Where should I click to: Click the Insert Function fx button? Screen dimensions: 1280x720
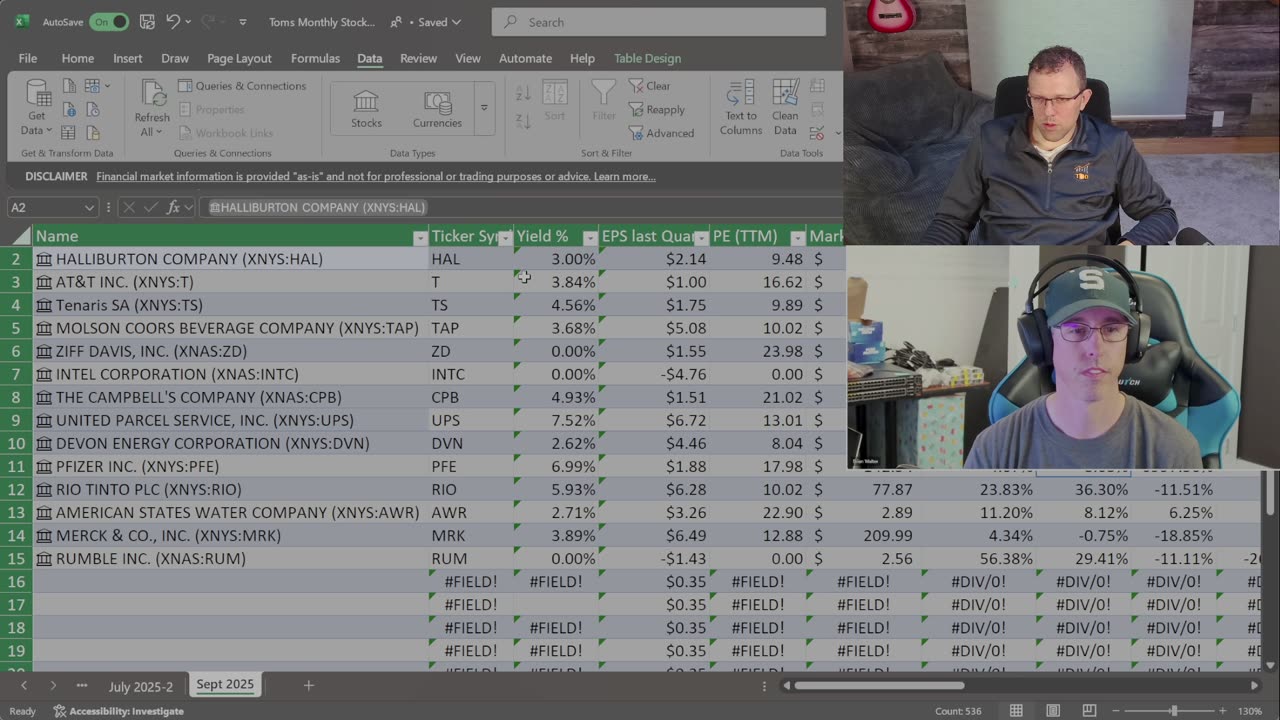pos(173,207)
